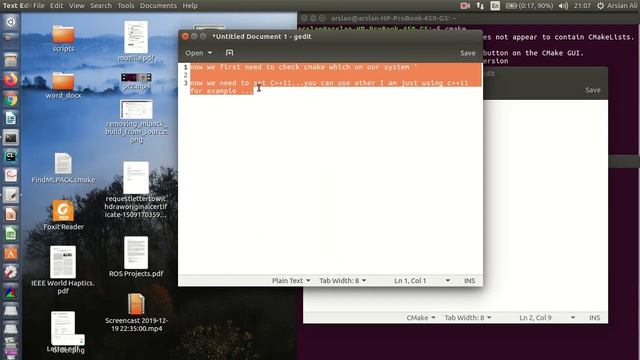The image size is (640, 360).
Task: Open the Ln 1, Col 1 position dropdown
Action: (x=422, y=281)
